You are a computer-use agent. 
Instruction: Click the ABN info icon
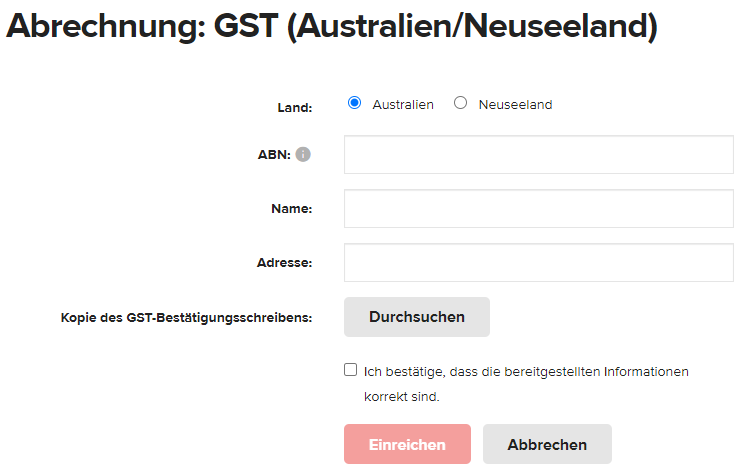click(x=303, y=154)
